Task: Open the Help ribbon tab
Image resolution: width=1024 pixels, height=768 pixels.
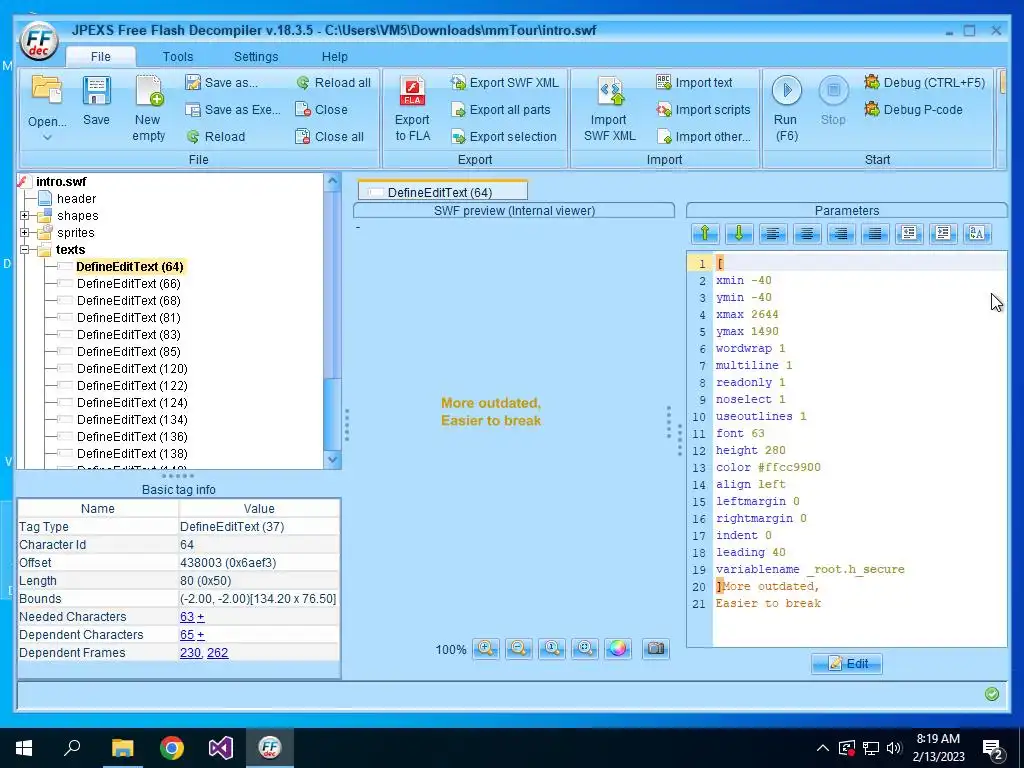Action: tap(334, 57)
